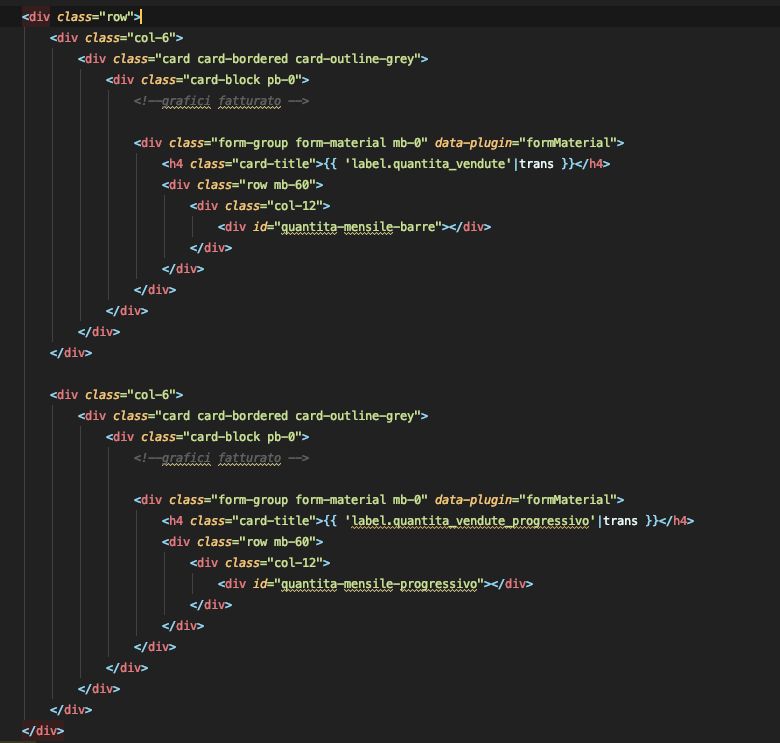Click the id attribute before "quantita-mensile-barre"
This screenshot has width=780, height=743.
pos(260,227)
